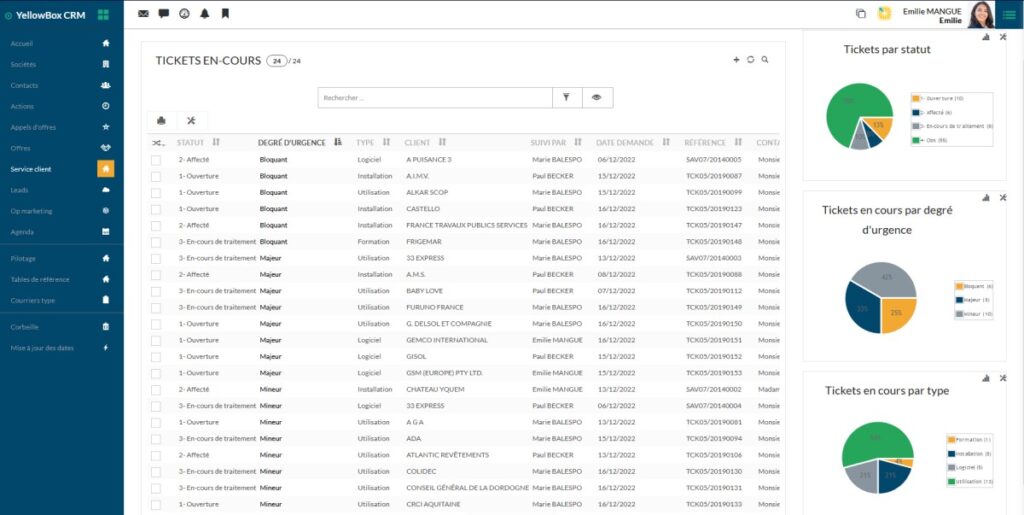The height and width of the screenshot is (515, 1024).
Task: Click the filter funnel icon beside search
Action: click(x=566, y=97)
